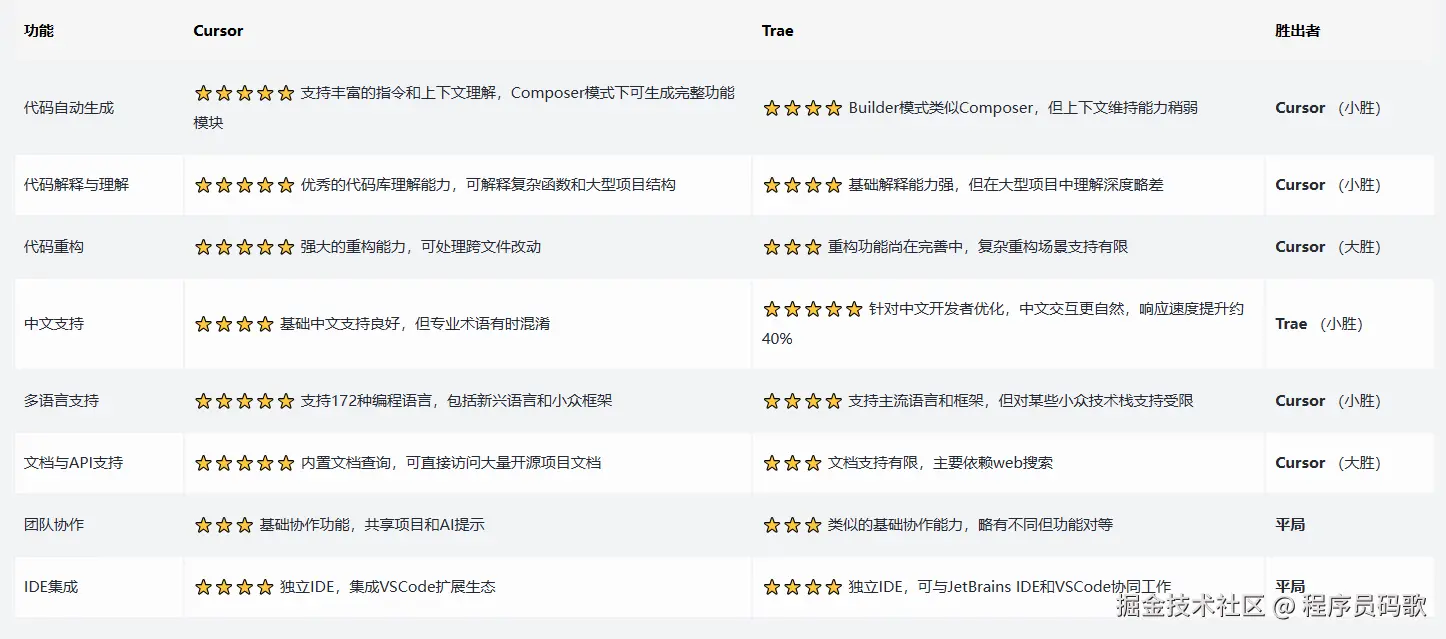
Task: Click the first star in Trae's 文档与API支持 rating
Action: point(771,463)
